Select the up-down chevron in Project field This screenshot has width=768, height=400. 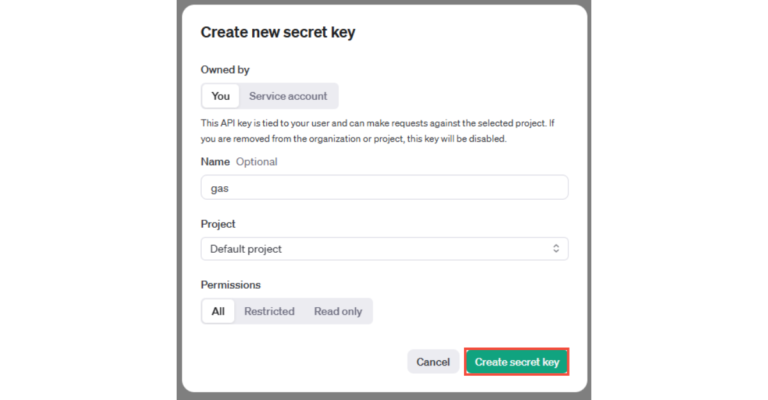pos(556,249)
